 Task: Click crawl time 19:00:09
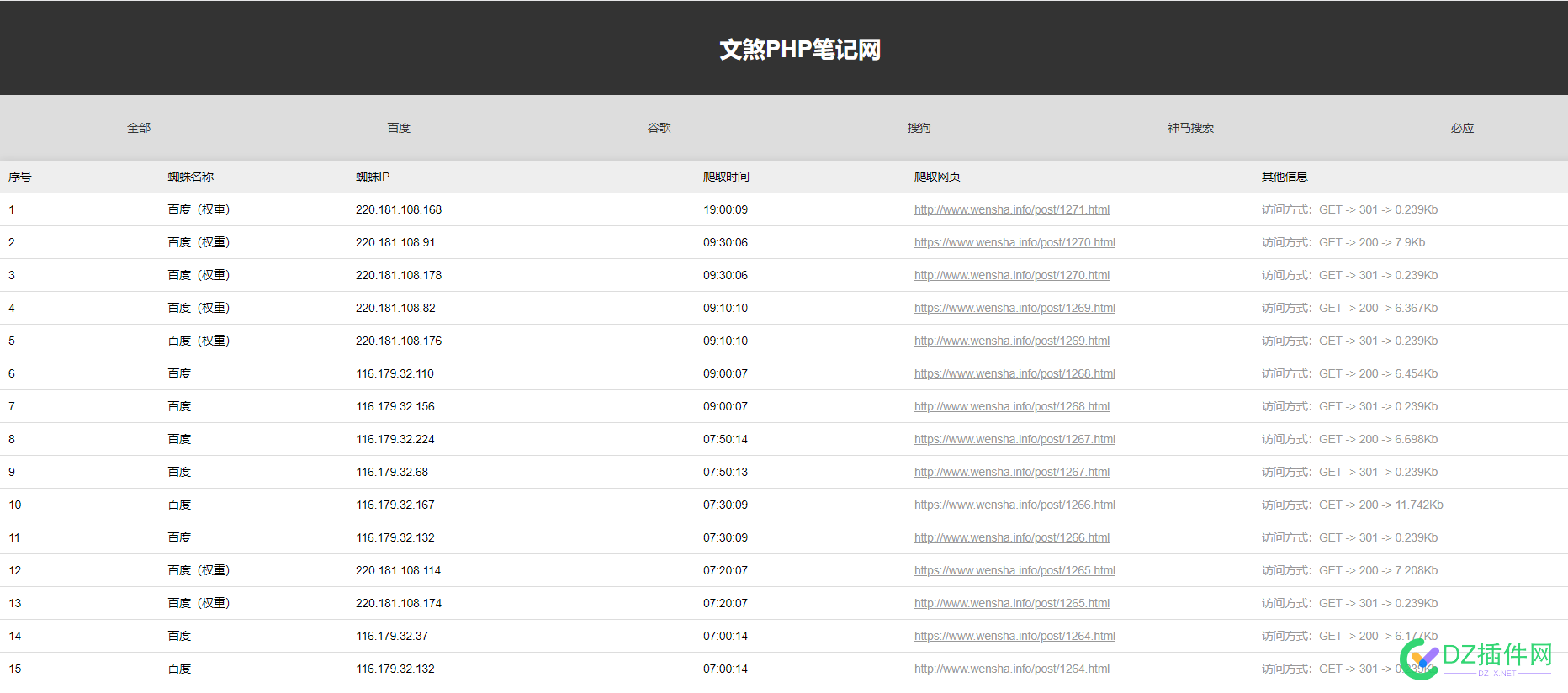point(726,209)
